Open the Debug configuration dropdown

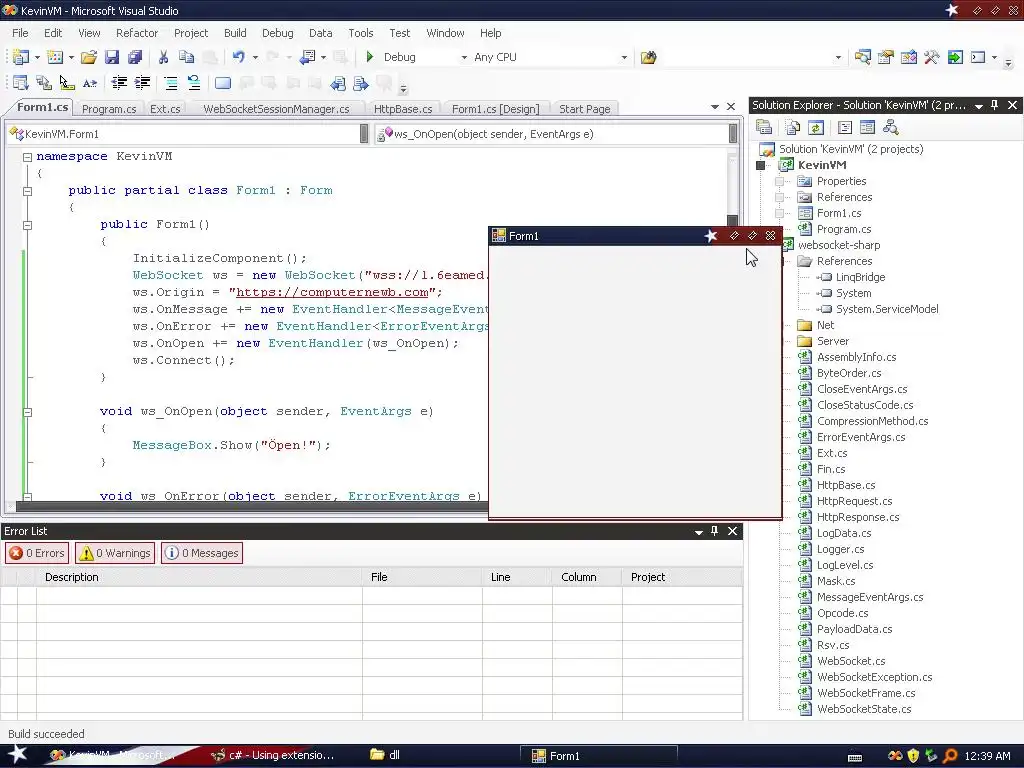[464, 57]
